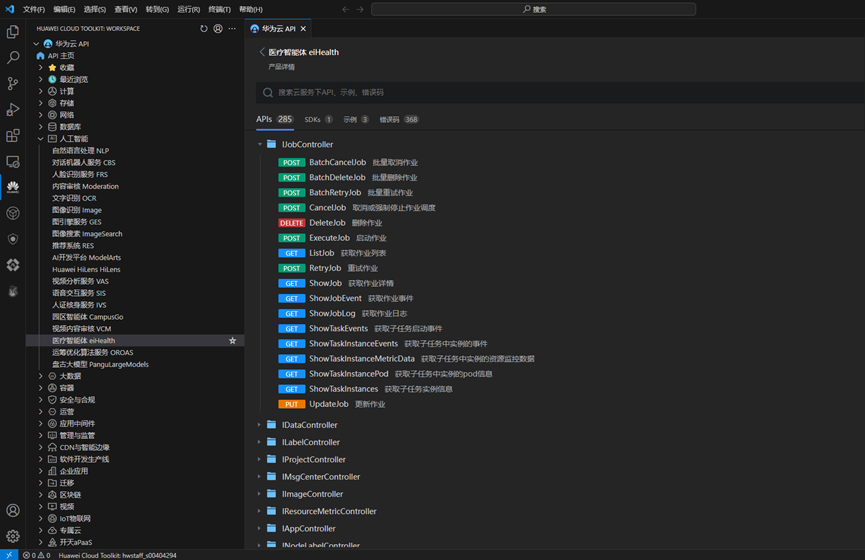
Task: Expand the 计算 category
Action: tap(40, 91)
